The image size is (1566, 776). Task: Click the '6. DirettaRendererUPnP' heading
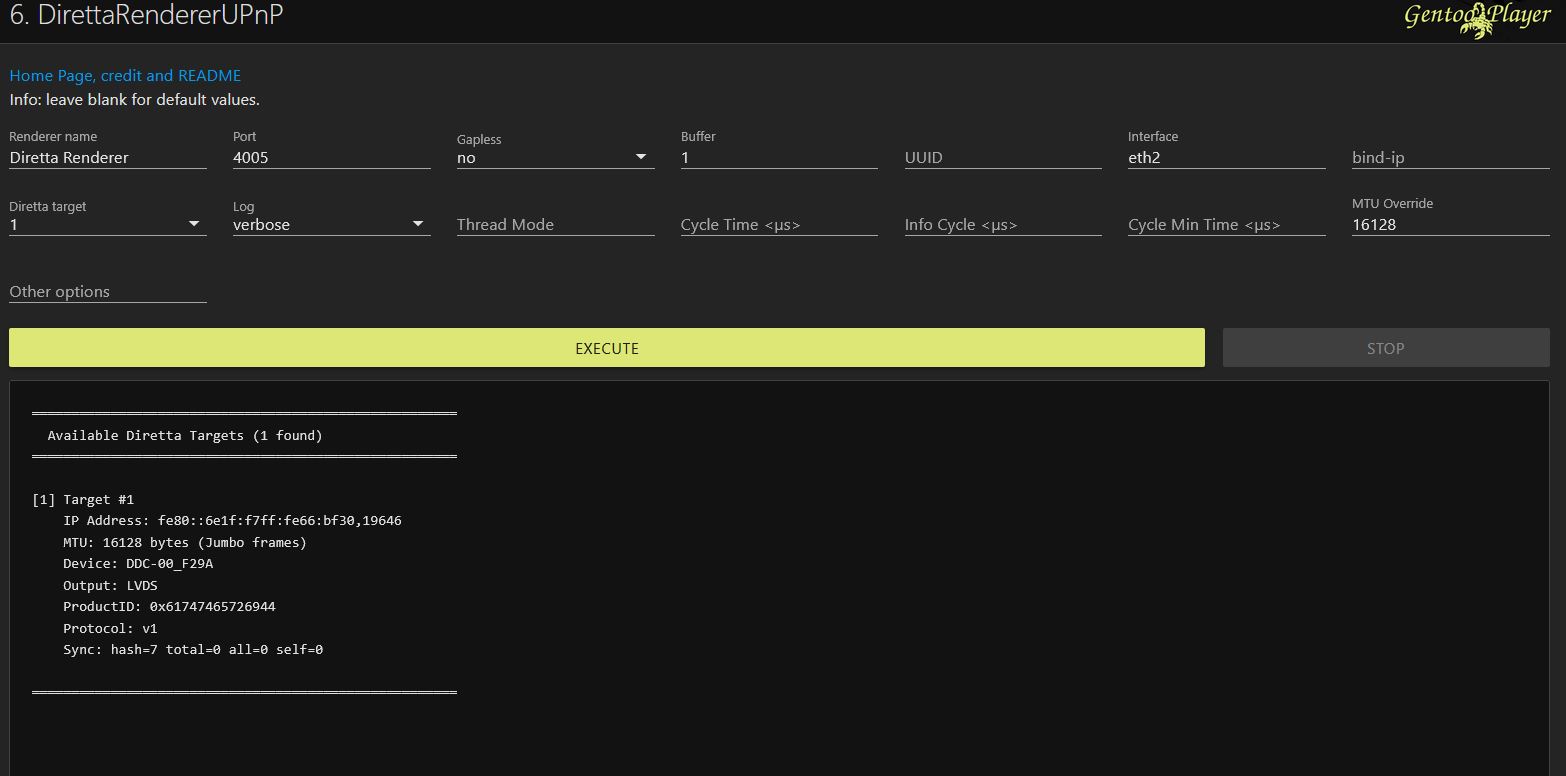point(146,16)
